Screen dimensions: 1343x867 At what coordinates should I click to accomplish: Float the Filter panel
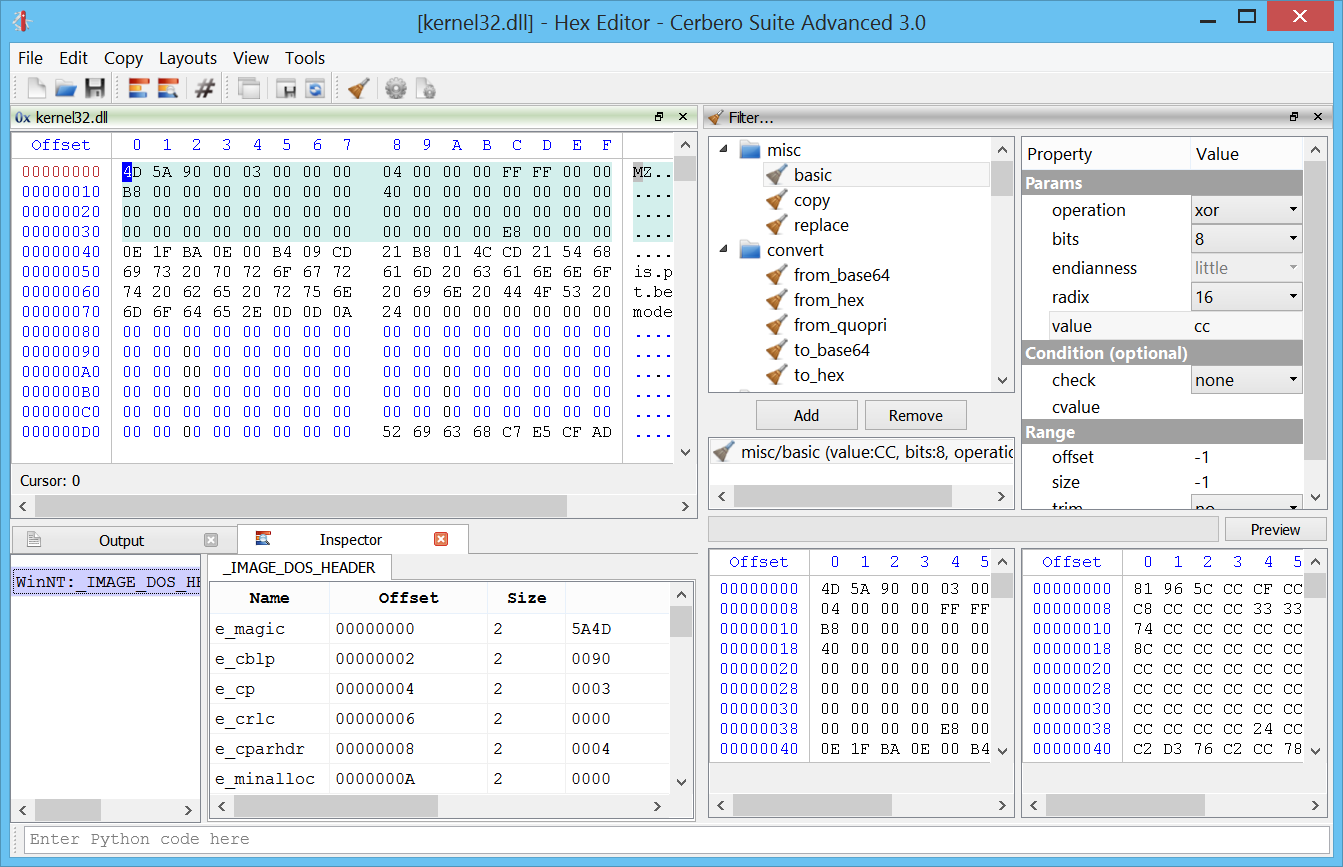tap(1294, 117)
